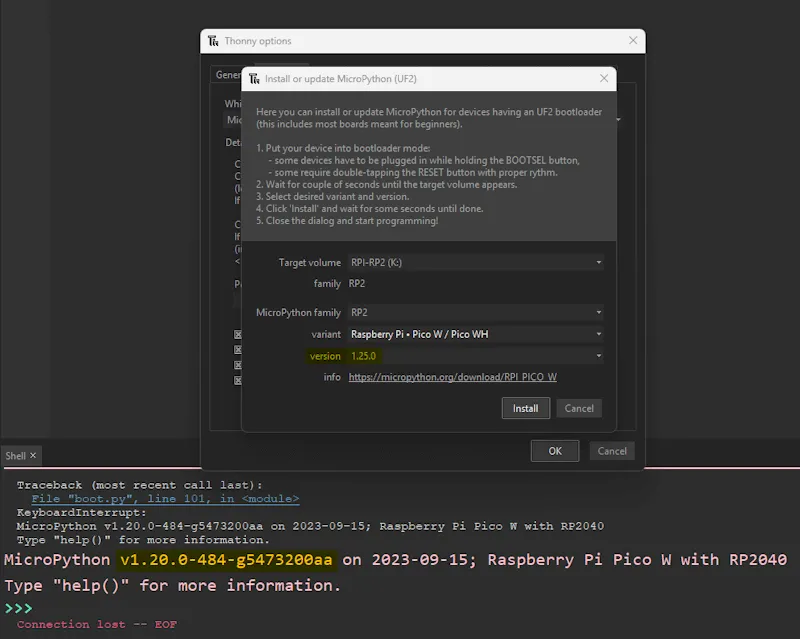Close the Shell tab with its X icon
The width and height of the screenshot is (800, 639).
coord(33,455)
